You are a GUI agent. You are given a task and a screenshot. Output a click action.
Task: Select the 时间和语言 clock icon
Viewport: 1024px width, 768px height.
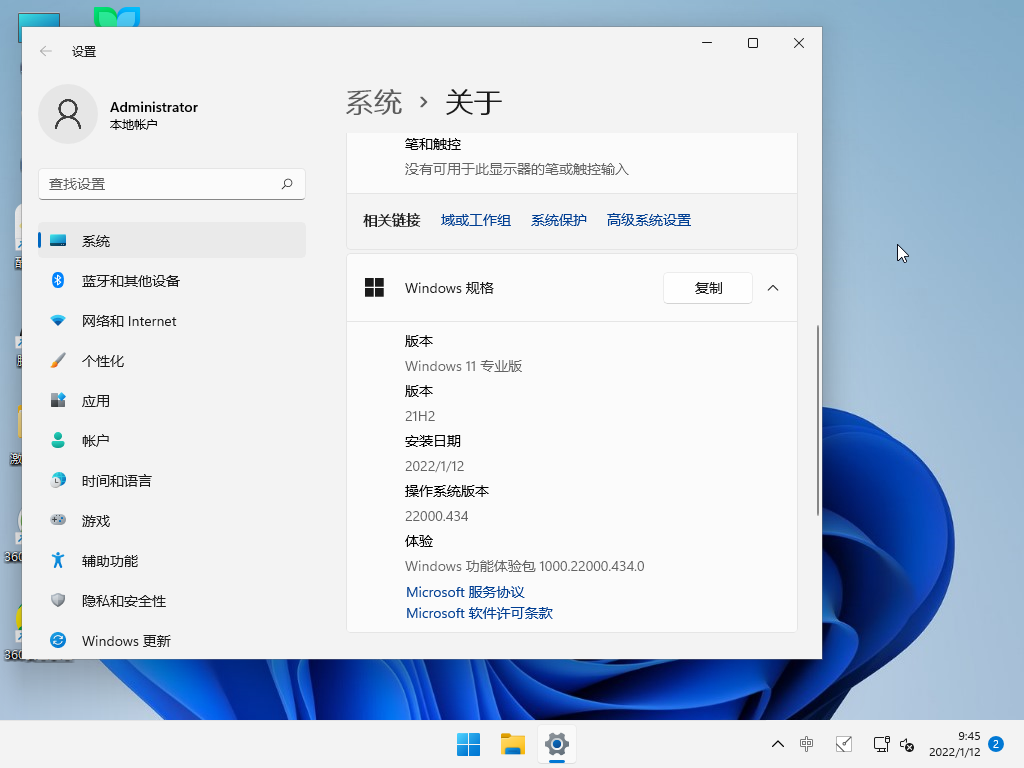(58, 480)
